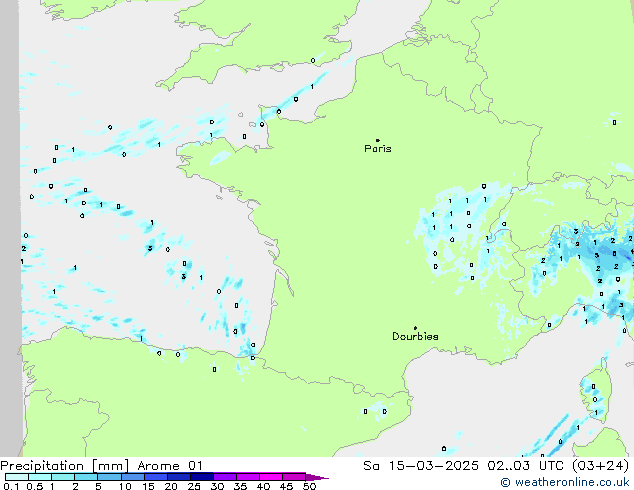Select the 25–30 mm navy legend swatch
Image resolution: width=634 pixels, height=490 pixels.
point(201,477)
